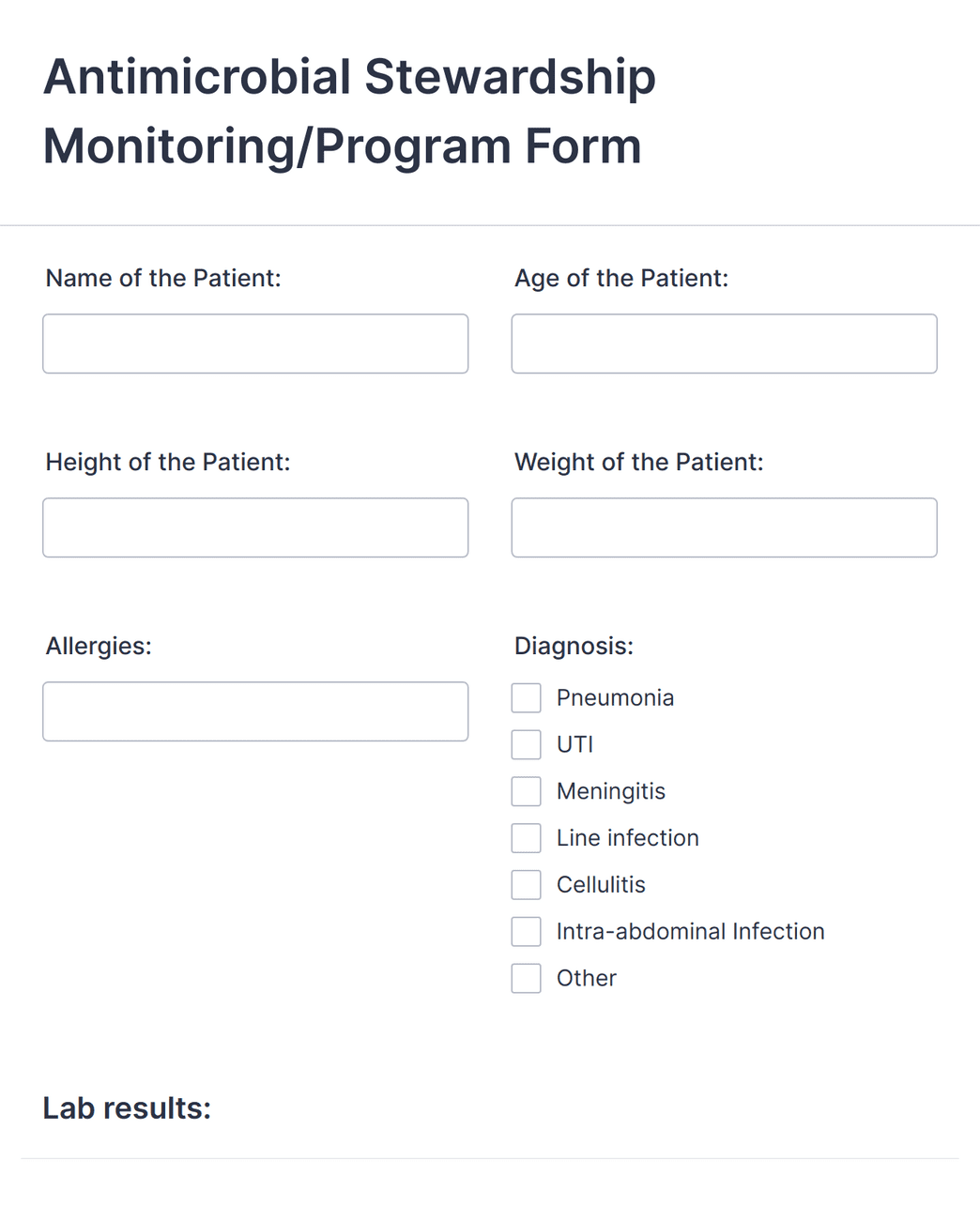Select the Line infection checkbox
980x1206 pixels.
coord(527,838)
